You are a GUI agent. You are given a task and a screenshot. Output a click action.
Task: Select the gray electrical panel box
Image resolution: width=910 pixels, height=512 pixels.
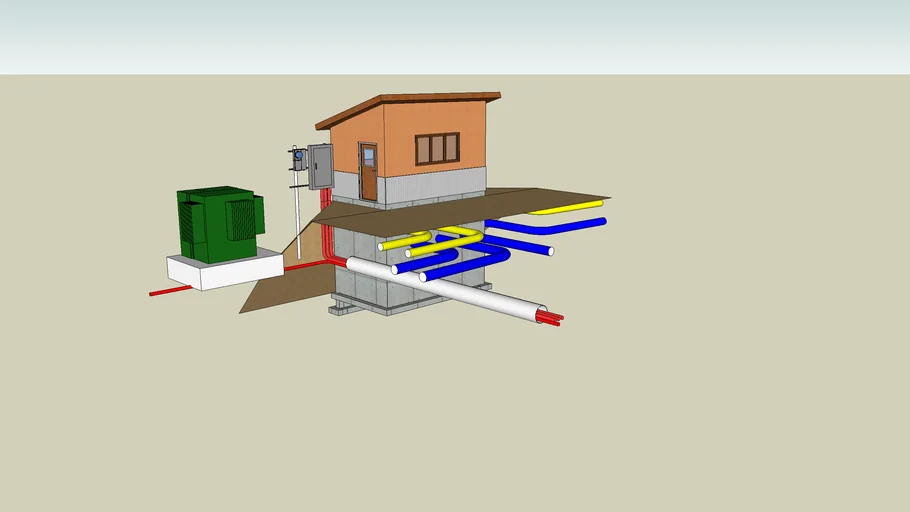(x=320, y=167)
